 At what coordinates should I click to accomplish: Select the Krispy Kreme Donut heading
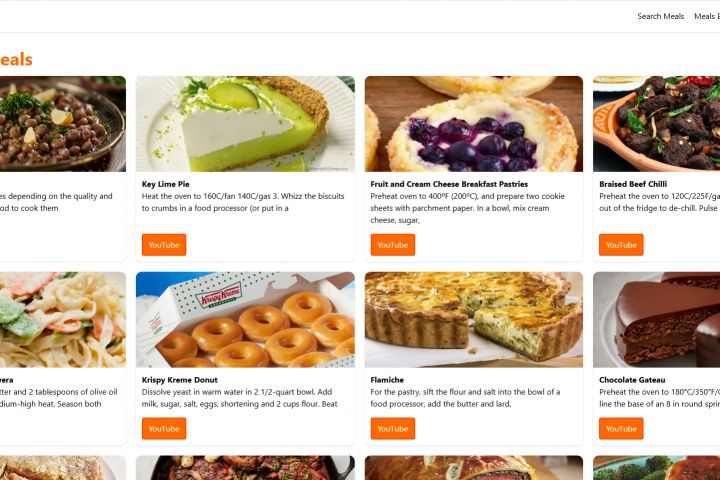pos(180,380)
